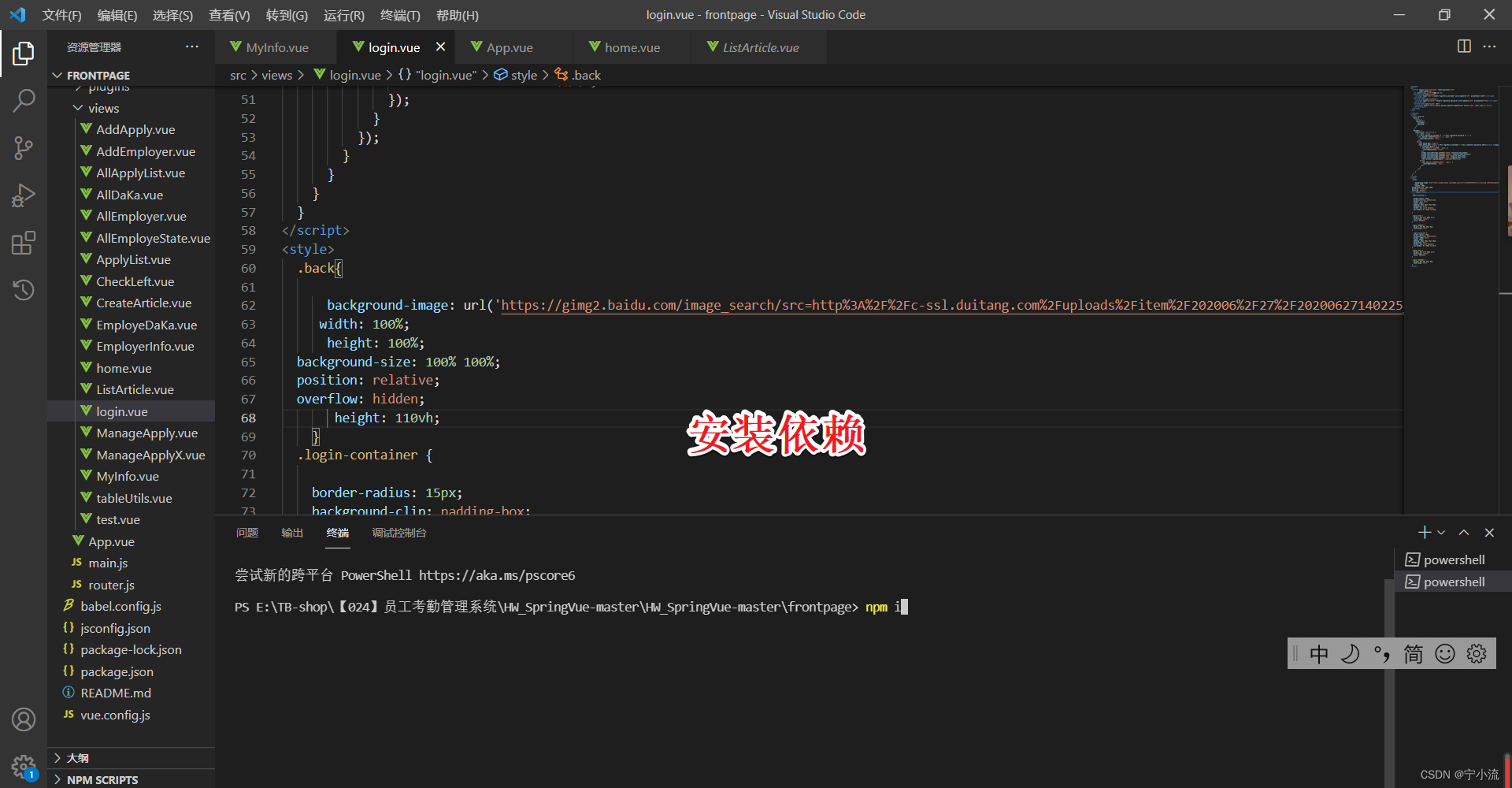Open the Source Control view
This screenshot has width=1512, height=788.
[24, 148]
